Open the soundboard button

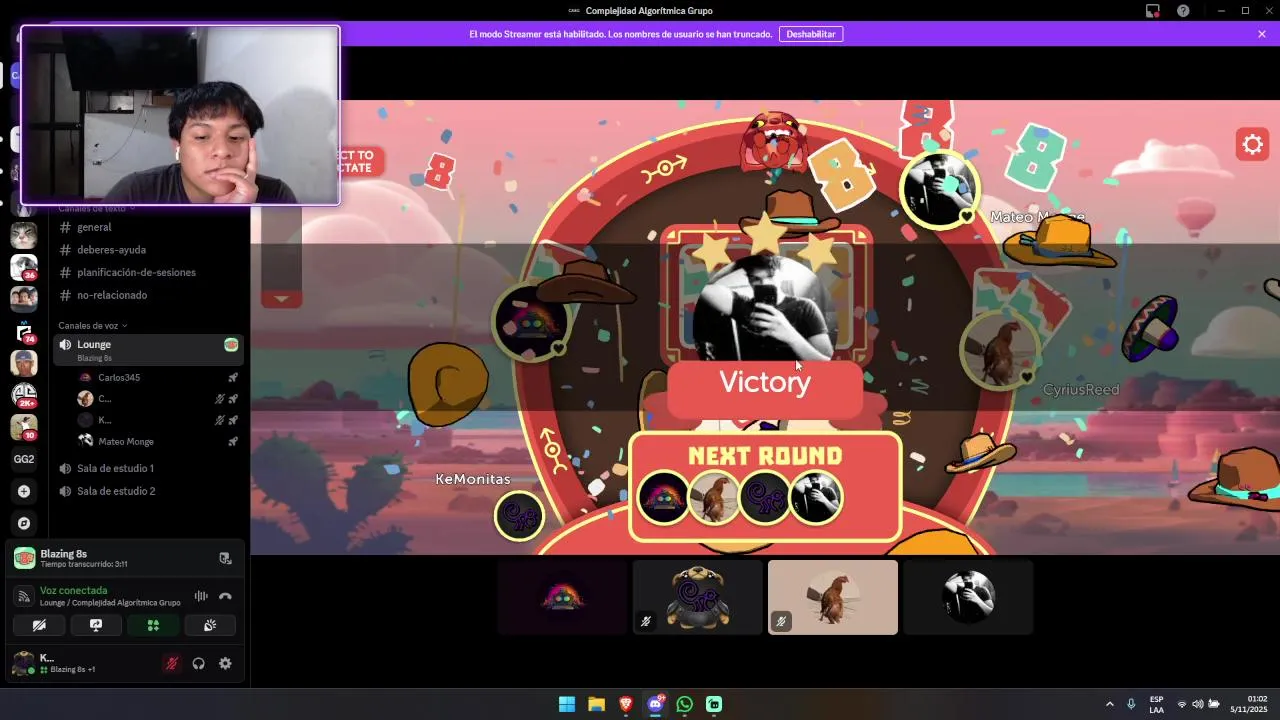[210, 625]
